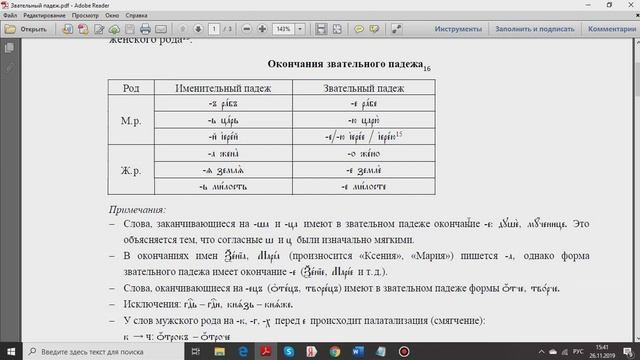The height and width of the screenshot is (360, 640).
Task: Click the 'Ж.р.' table cell
Action: click(131, 170)
